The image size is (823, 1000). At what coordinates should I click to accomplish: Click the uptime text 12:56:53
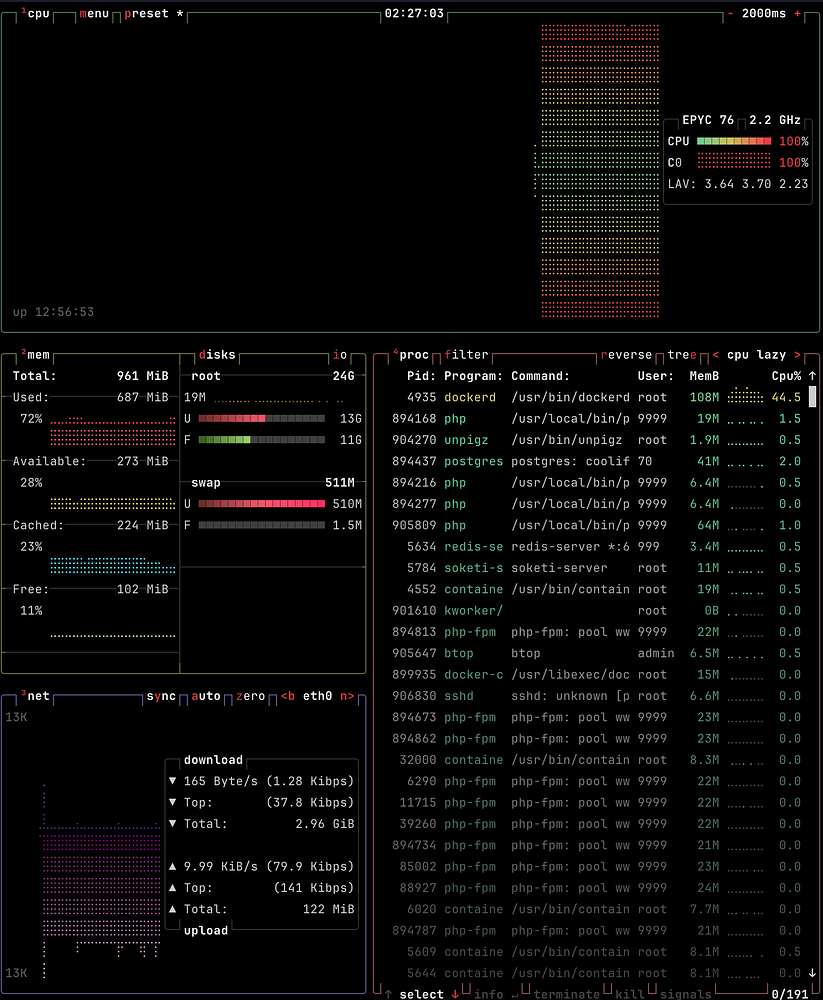[x=64, y=312]
